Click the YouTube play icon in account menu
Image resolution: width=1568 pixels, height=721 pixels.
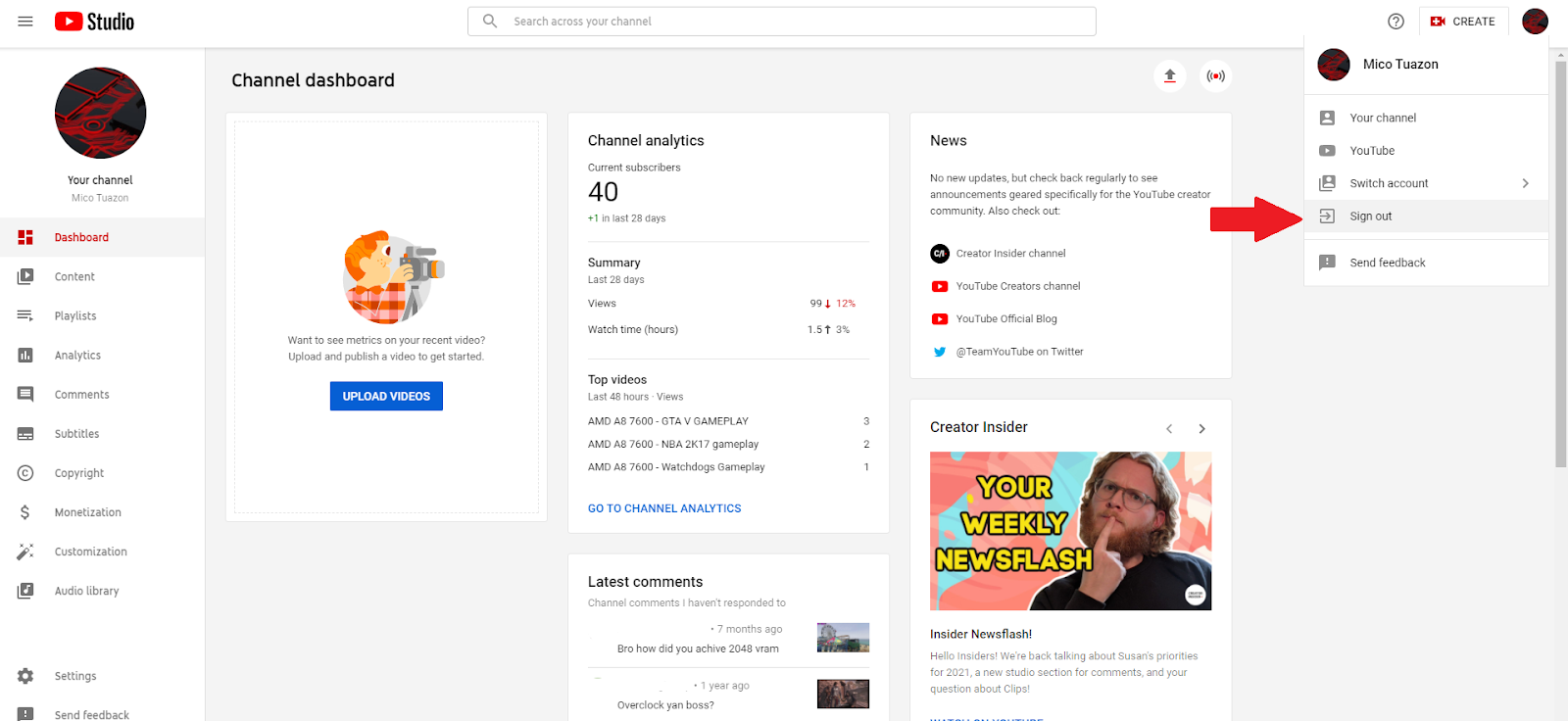click(x=1327, y=151)
